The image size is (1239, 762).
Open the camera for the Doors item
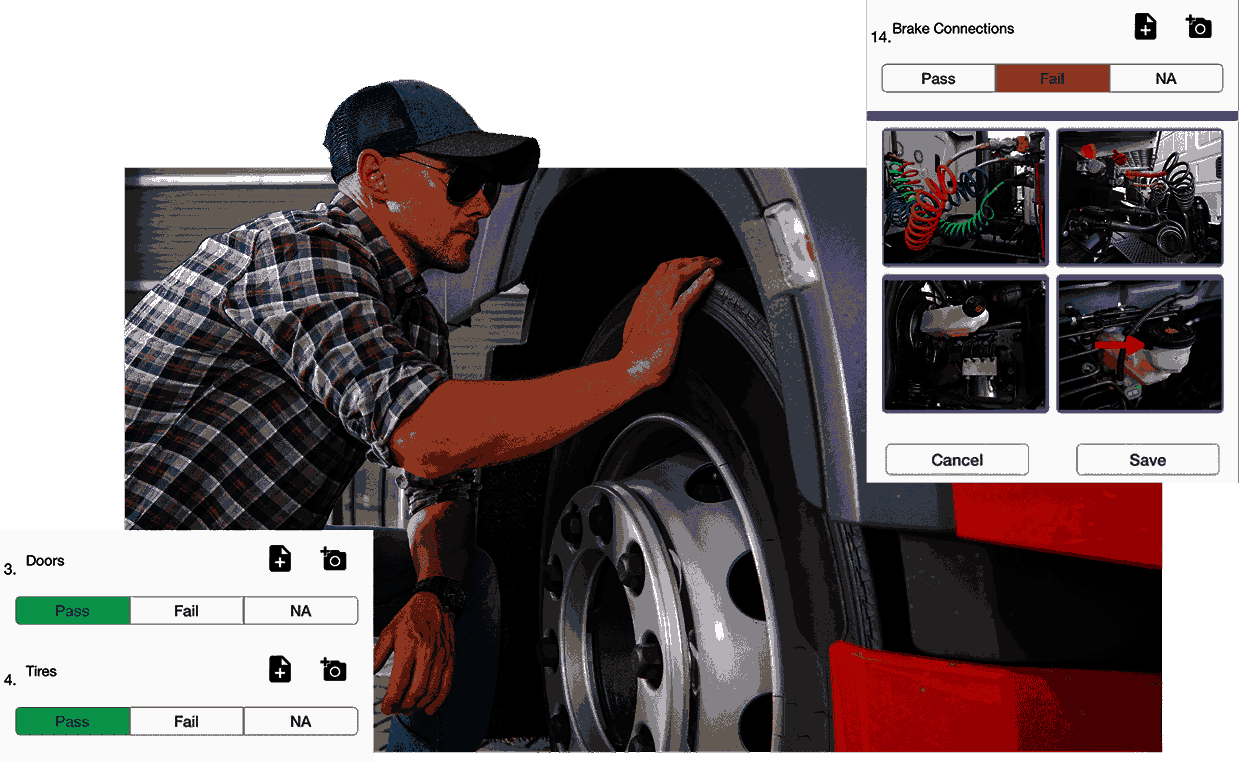pos(333,559)
